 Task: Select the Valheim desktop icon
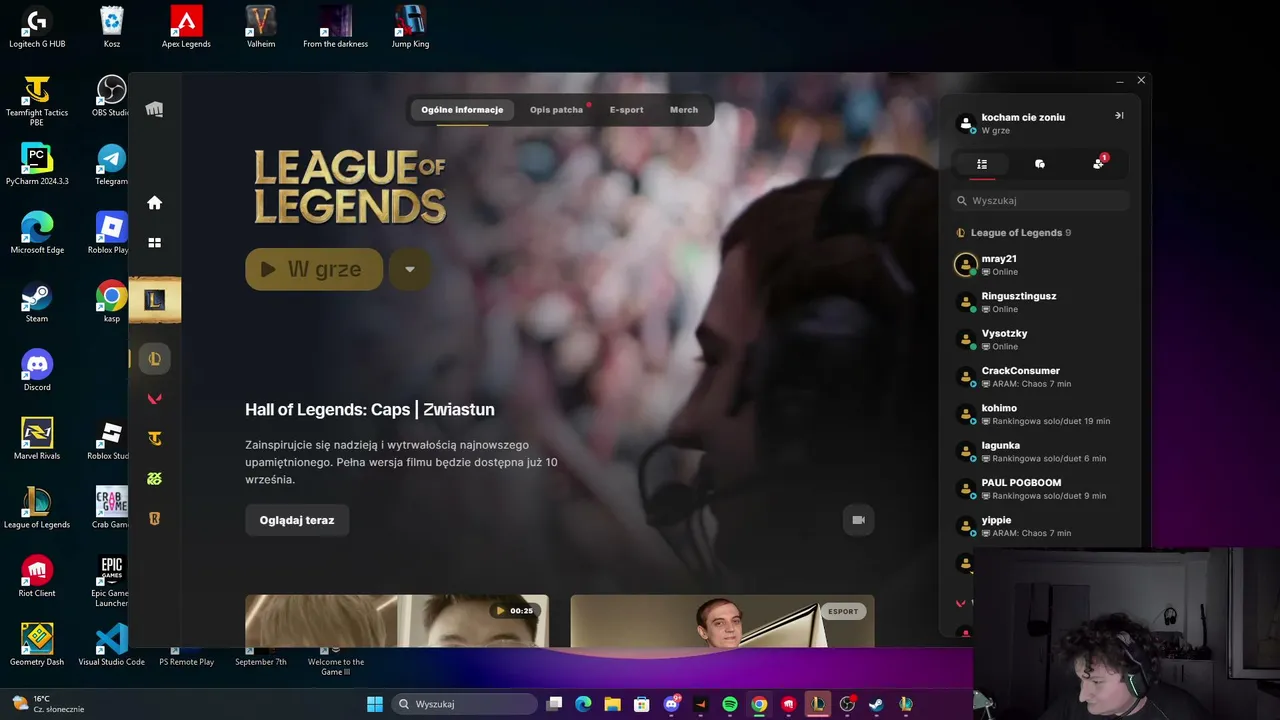tap(261, 27)
